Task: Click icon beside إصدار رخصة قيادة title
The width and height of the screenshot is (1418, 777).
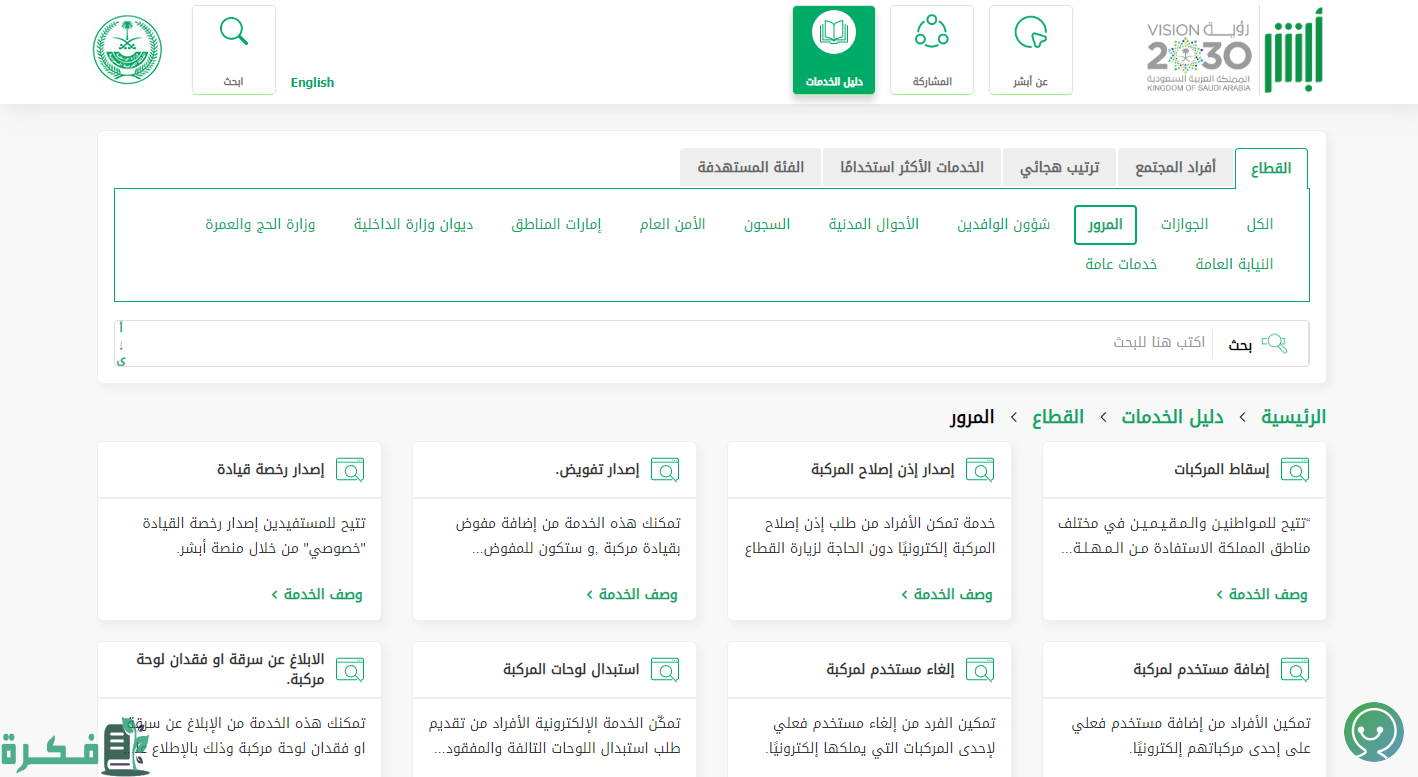Action: coord(350,470)
